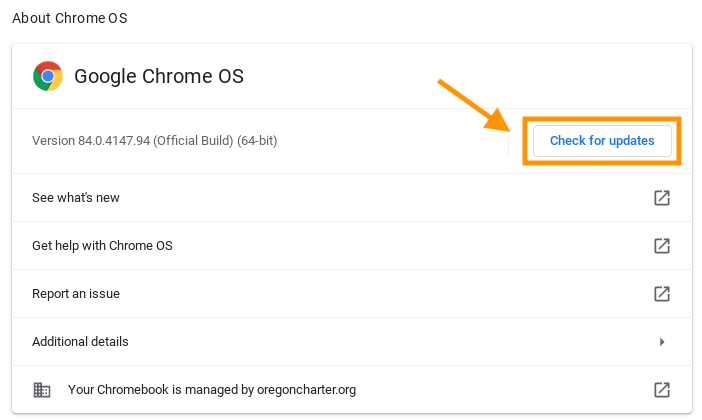Click the About Chrome OS page heading

point(69,18)
